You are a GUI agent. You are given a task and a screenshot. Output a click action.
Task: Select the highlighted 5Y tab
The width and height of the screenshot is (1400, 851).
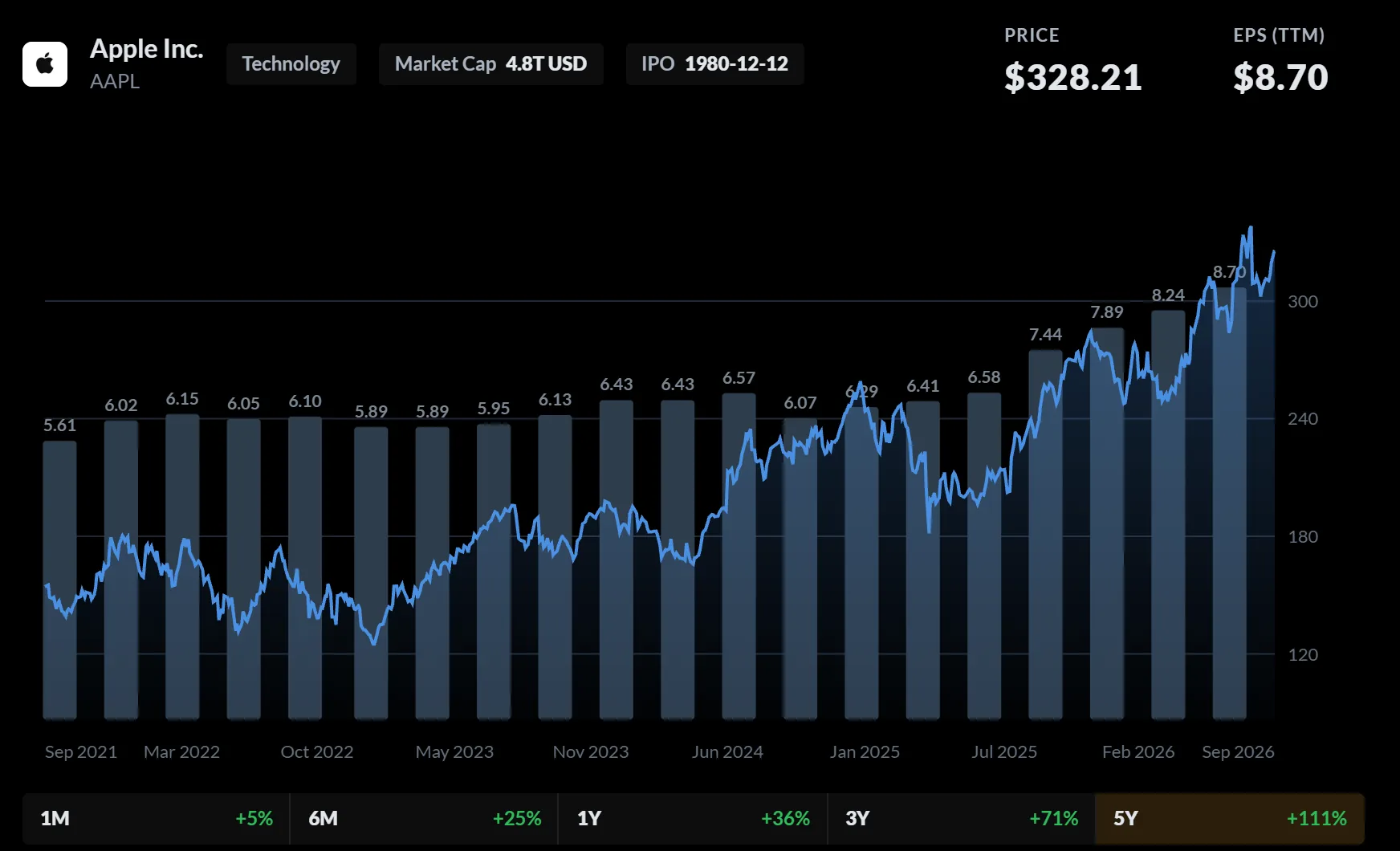(x=1230, y=818)
